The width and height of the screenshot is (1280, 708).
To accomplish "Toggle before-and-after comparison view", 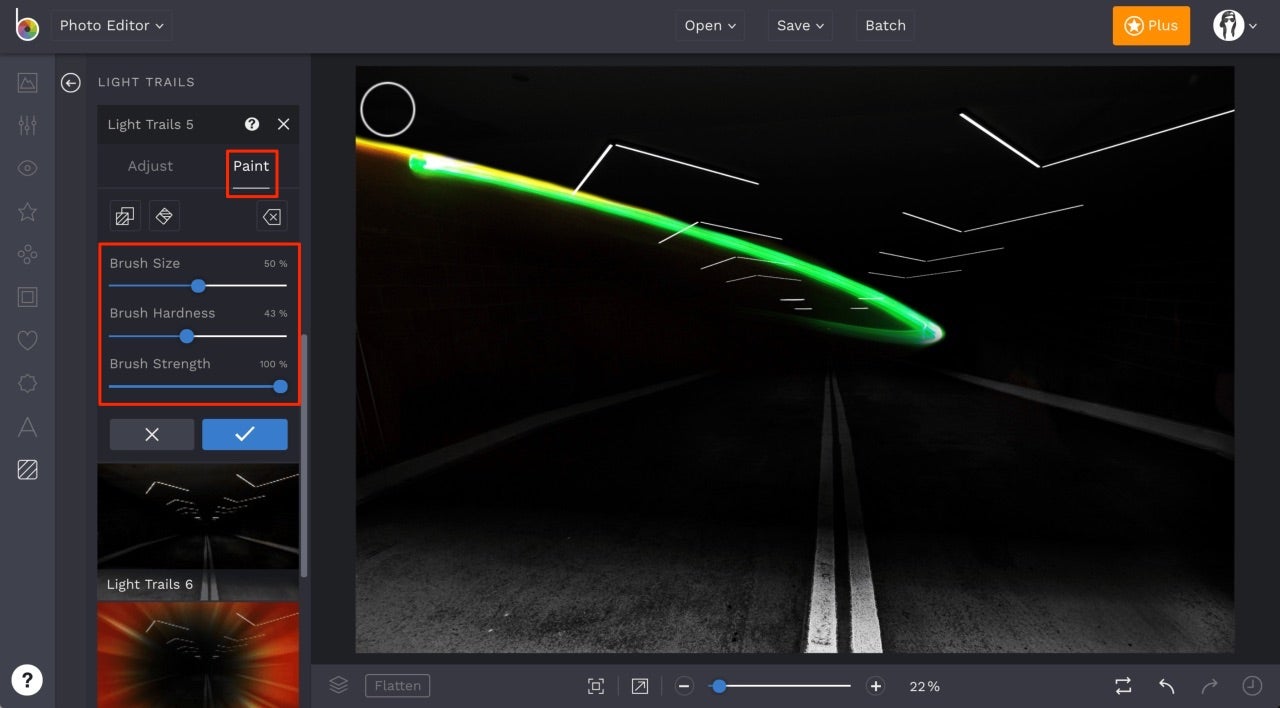I will tap(1122, 686).
